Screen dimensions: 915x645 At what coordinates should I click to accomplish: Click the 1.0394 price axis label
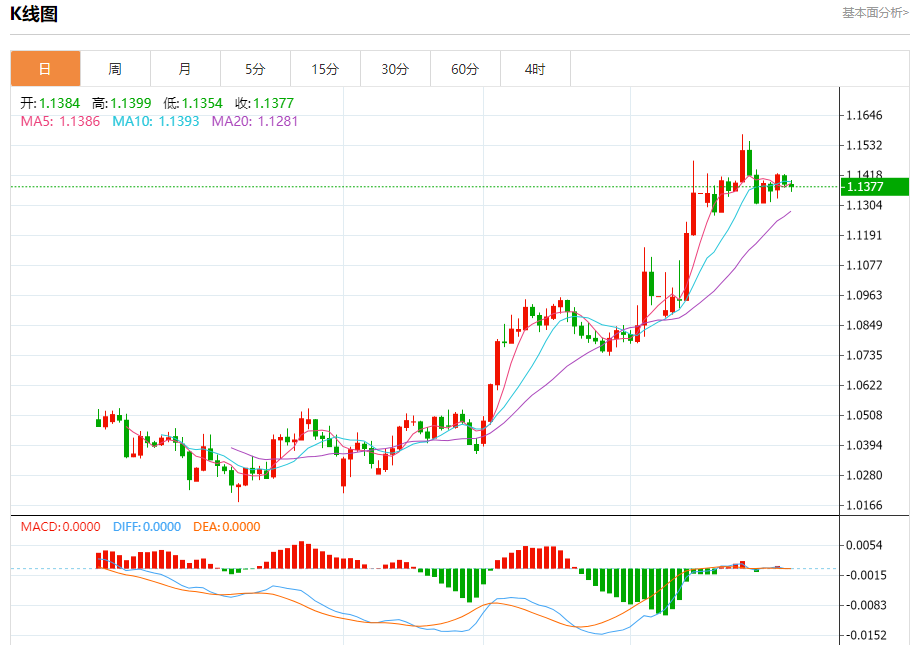coord(864,445)
